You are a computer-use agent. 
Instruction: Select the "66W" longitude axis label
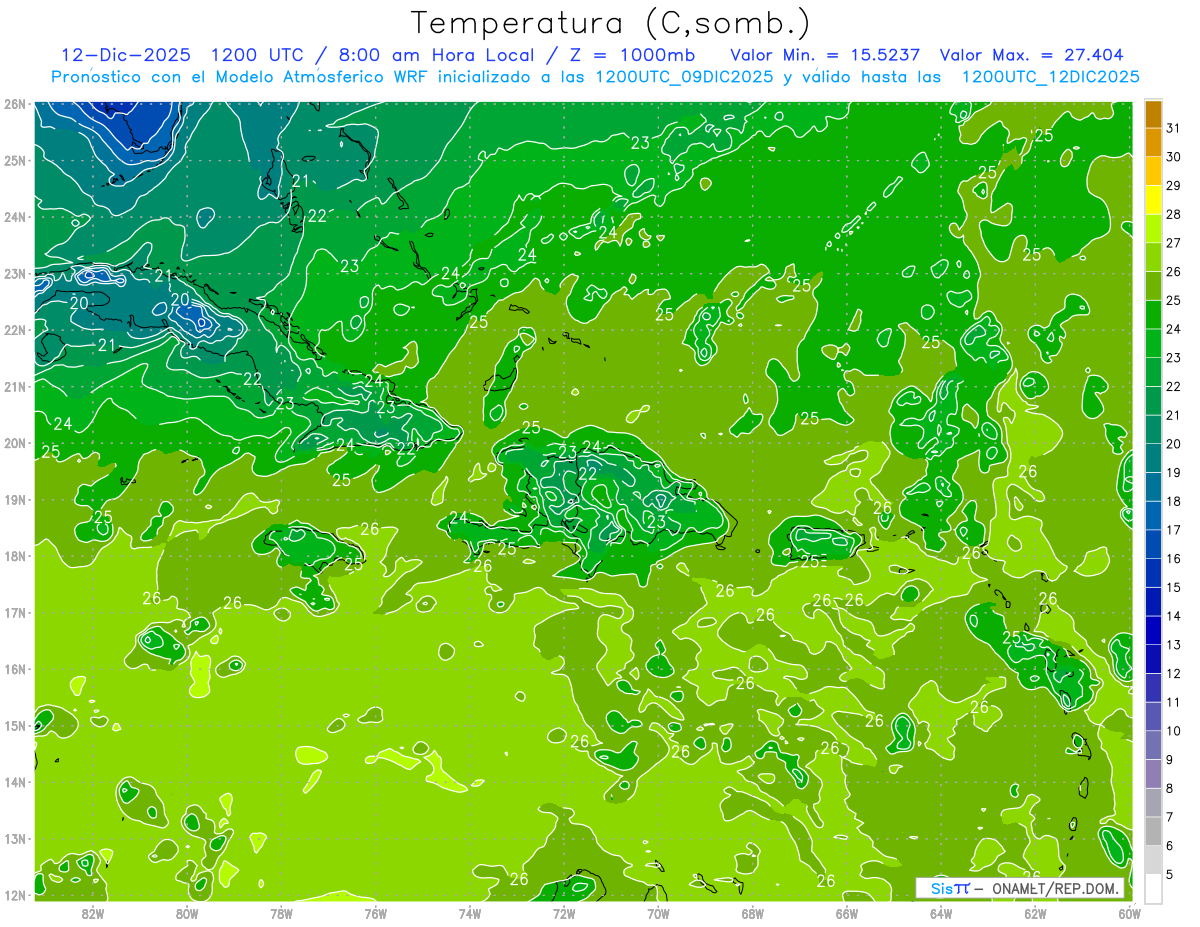tap(847, 913)
